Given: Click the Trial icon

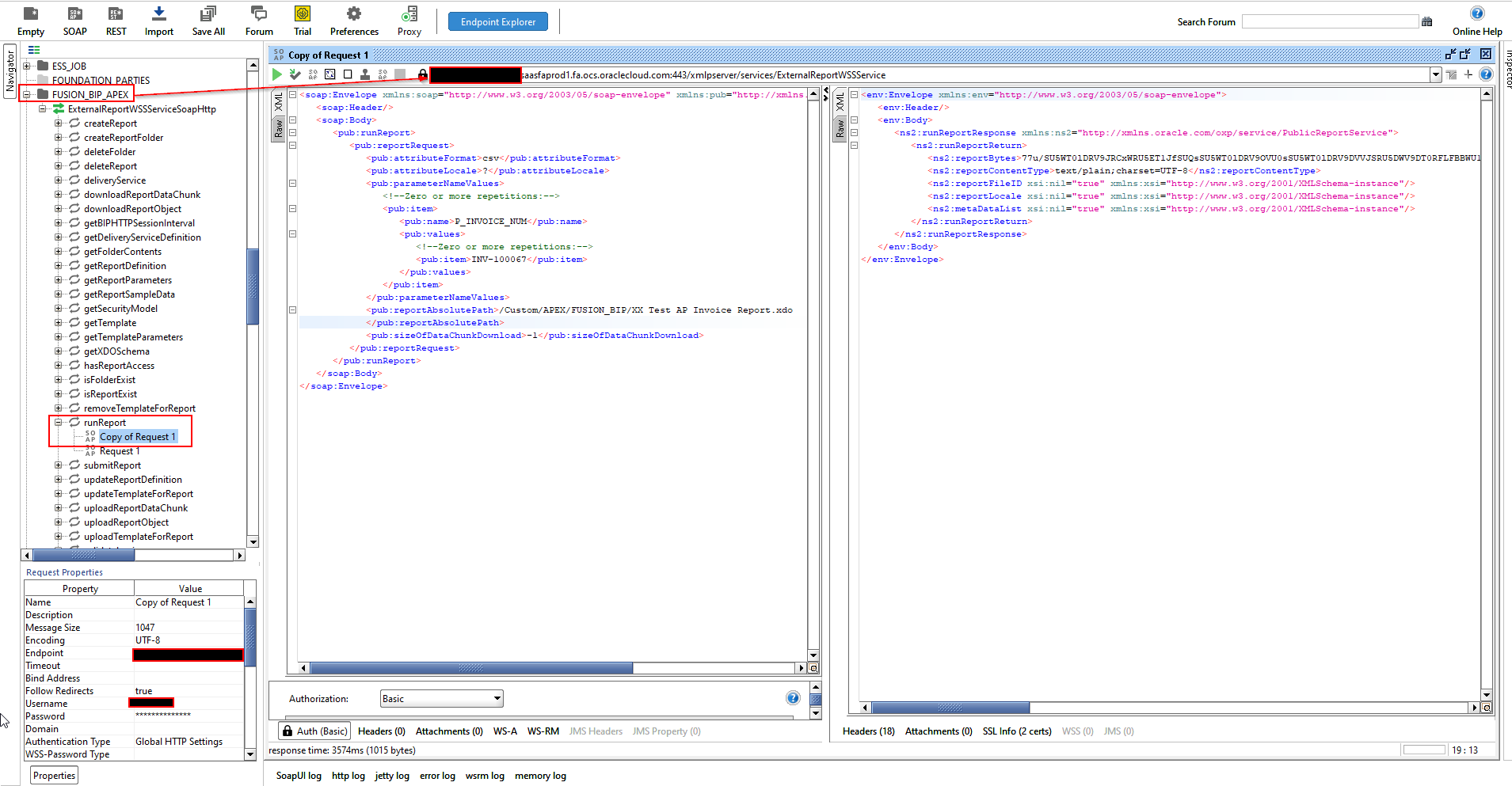Looking at the screenshot, I should [x=303, y=13].
